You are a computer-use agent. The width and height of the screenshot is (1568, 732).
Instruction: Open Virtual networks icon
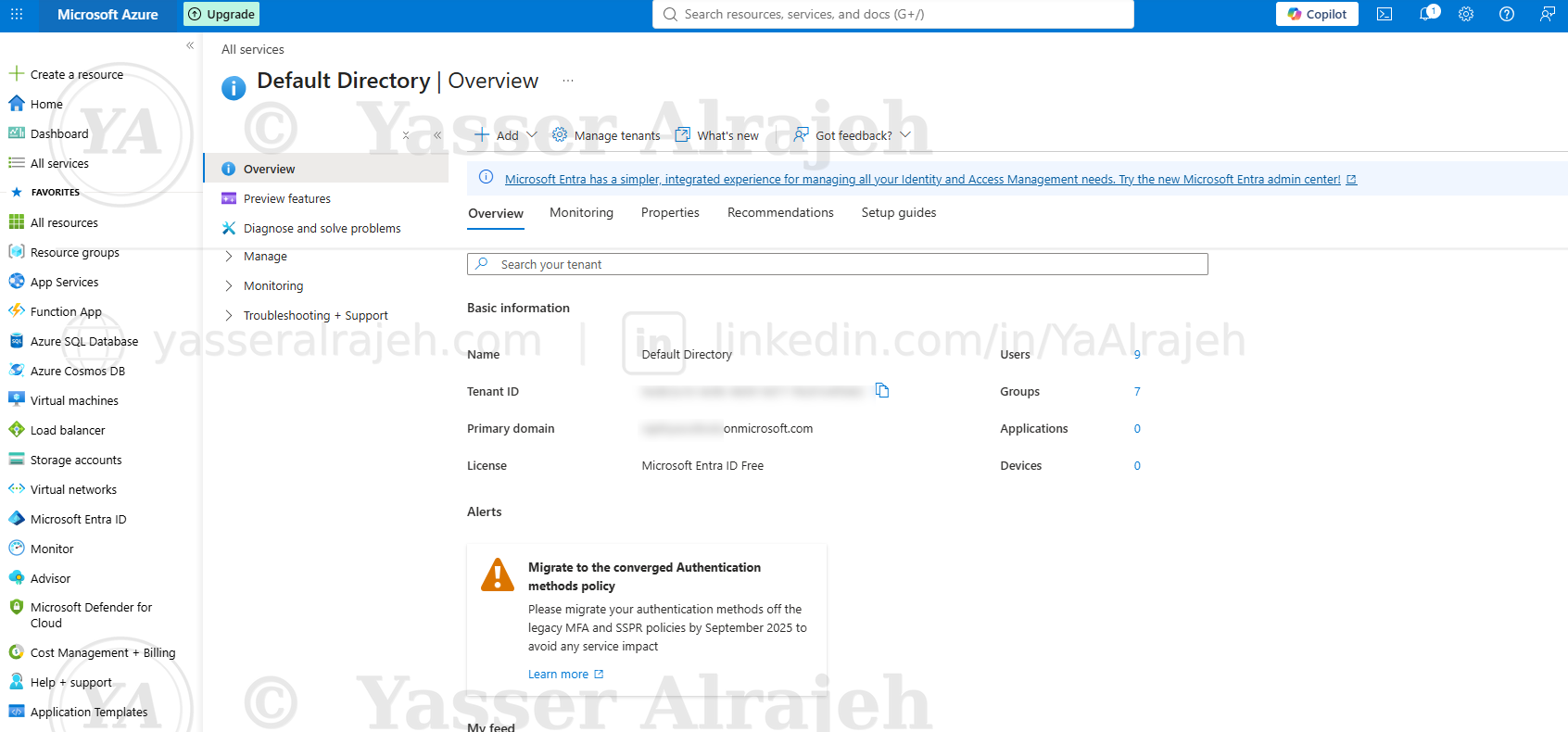pos(17,489)
